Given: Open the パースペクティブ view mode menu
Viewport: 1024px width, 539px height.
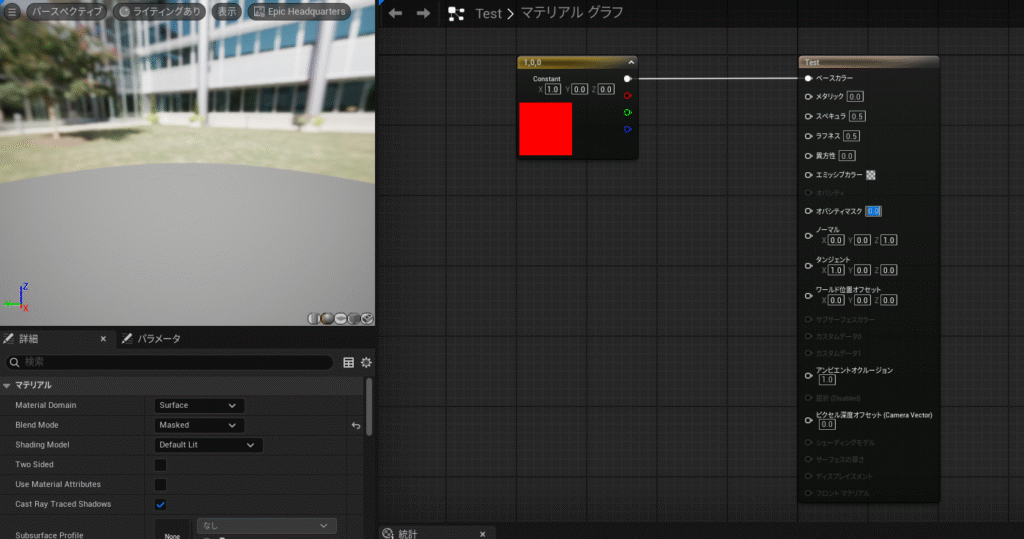Looking at the screenshot, I should point(67,12).
